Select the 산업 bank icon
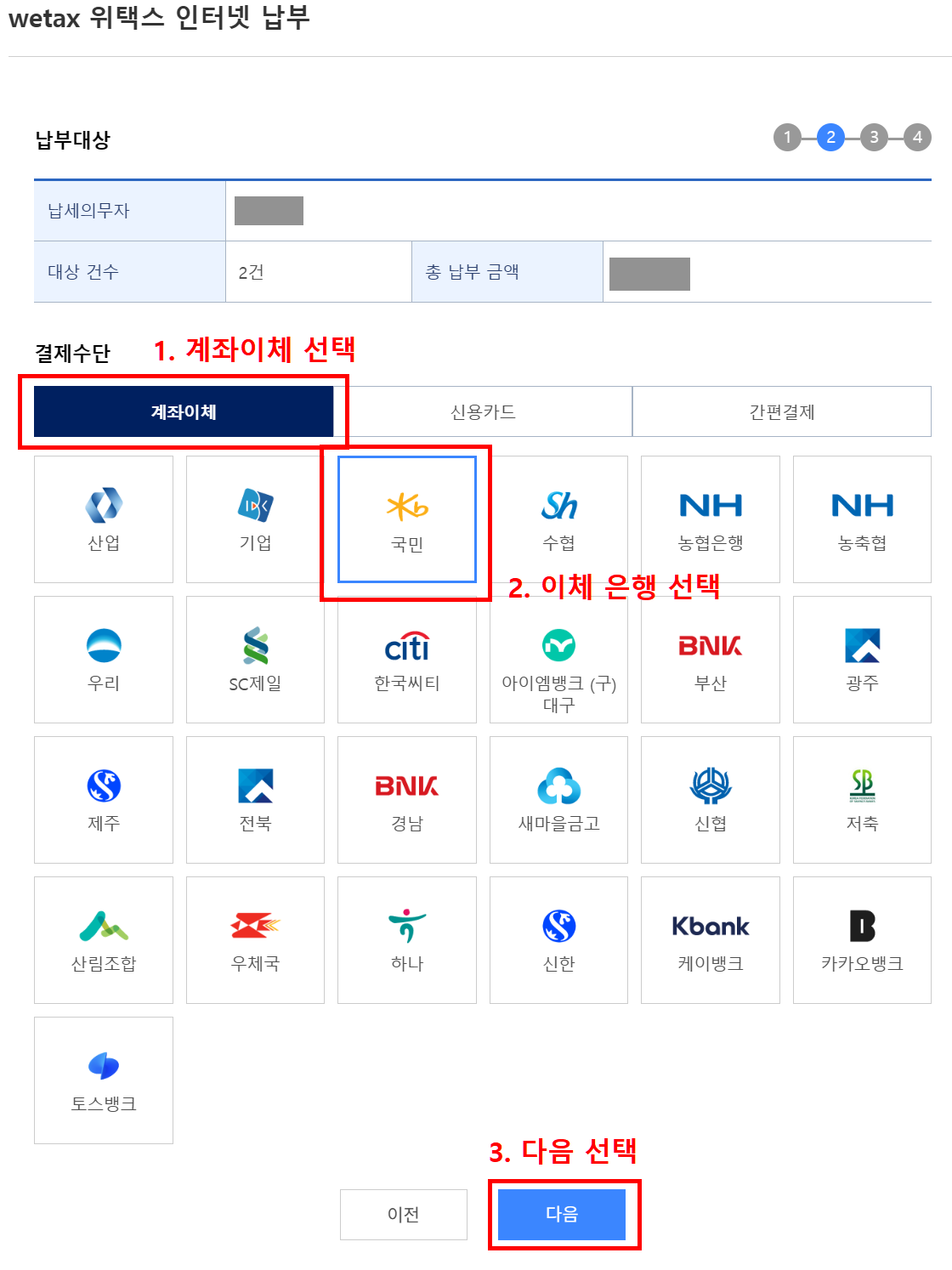This screenshot has height=1270, width=952. pos(104,519)
